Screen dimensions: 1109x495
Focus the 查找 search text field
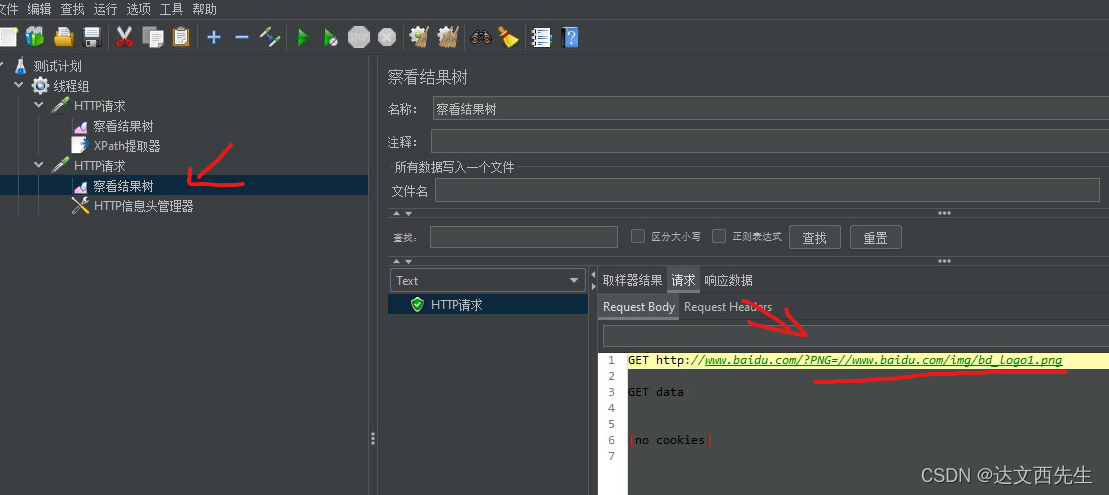(x=523, y=237)
